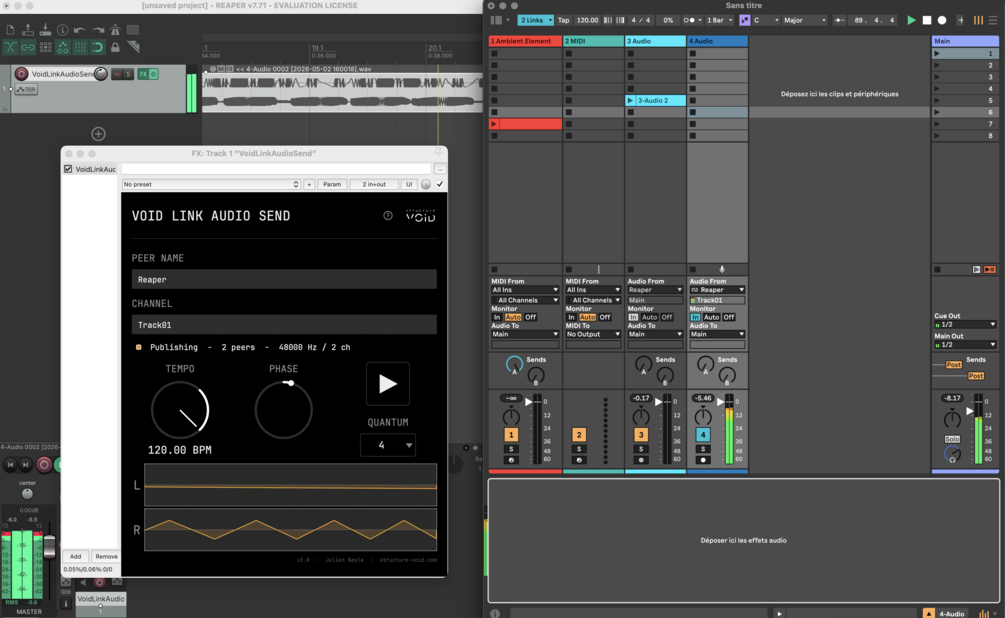Open the 1 Bar quantization dropdown
This screenshot has width=1005, height=618.
coord(718,21)
